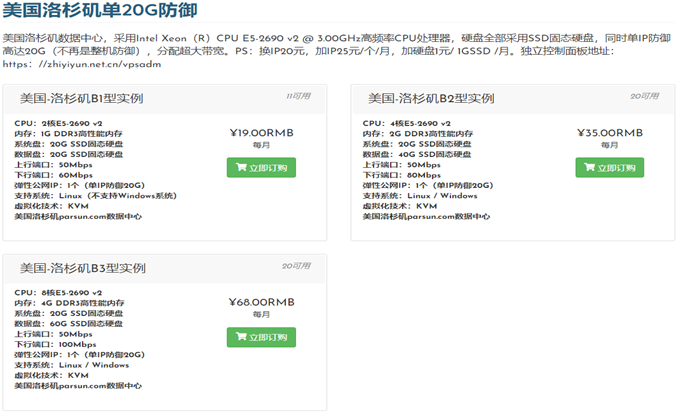Click the cart icon on B3 order button

[x=241, y=337]
